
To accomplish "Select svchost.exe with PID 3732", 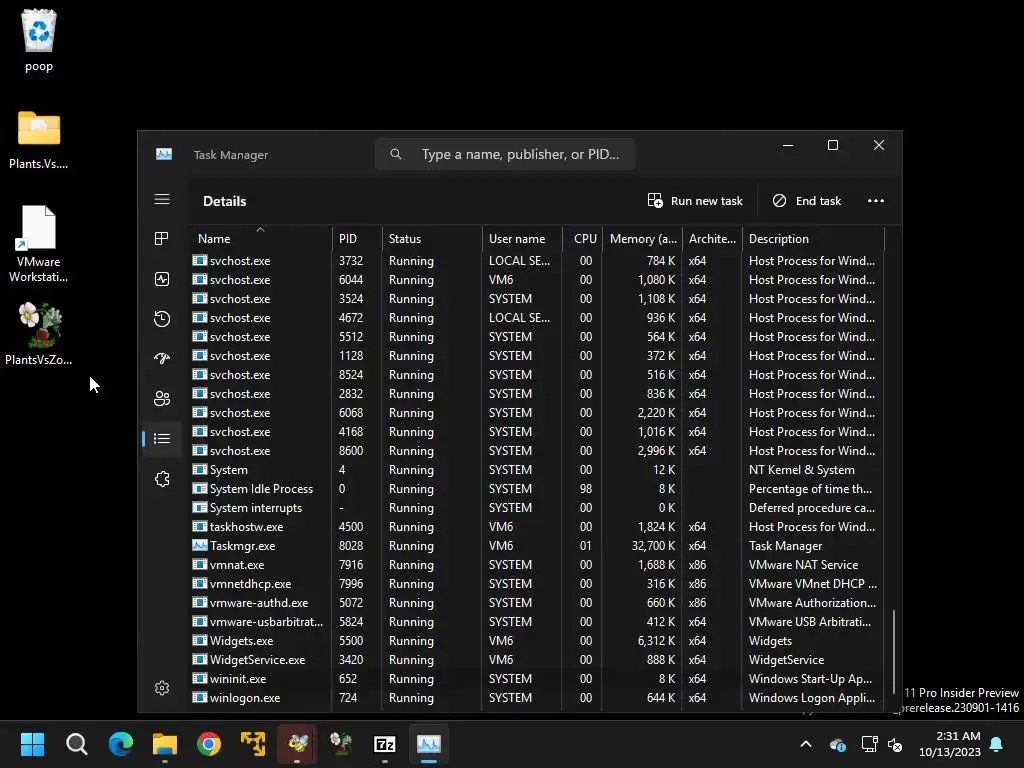I will pos(537,260).
